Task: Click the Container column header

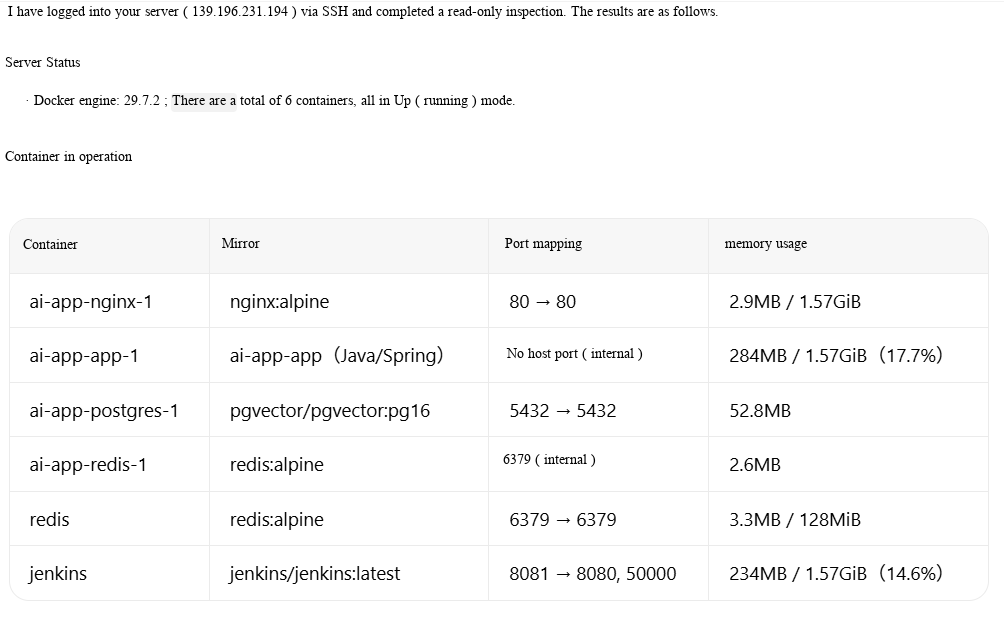Action: tap(50, 244)
